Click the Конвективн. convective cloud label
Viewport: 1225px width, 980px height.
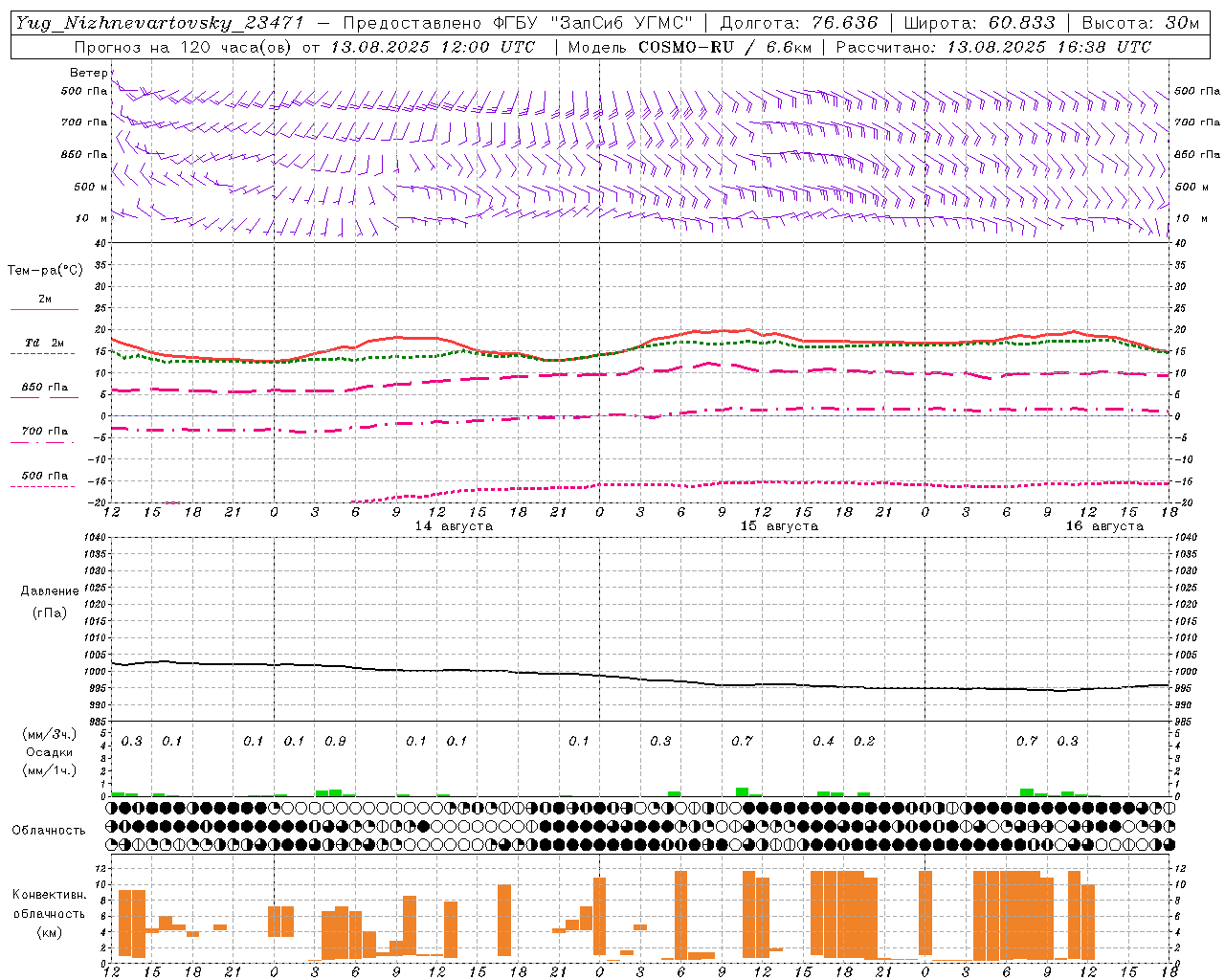(x=49, y=895)
